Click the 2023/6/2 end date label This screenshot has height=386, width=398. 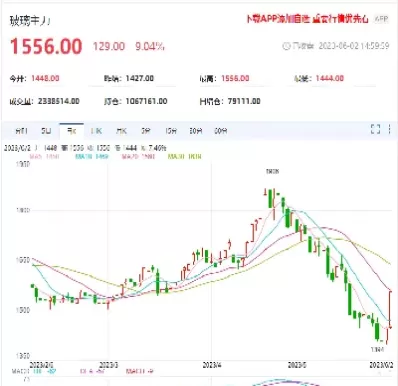pos(380,365)
